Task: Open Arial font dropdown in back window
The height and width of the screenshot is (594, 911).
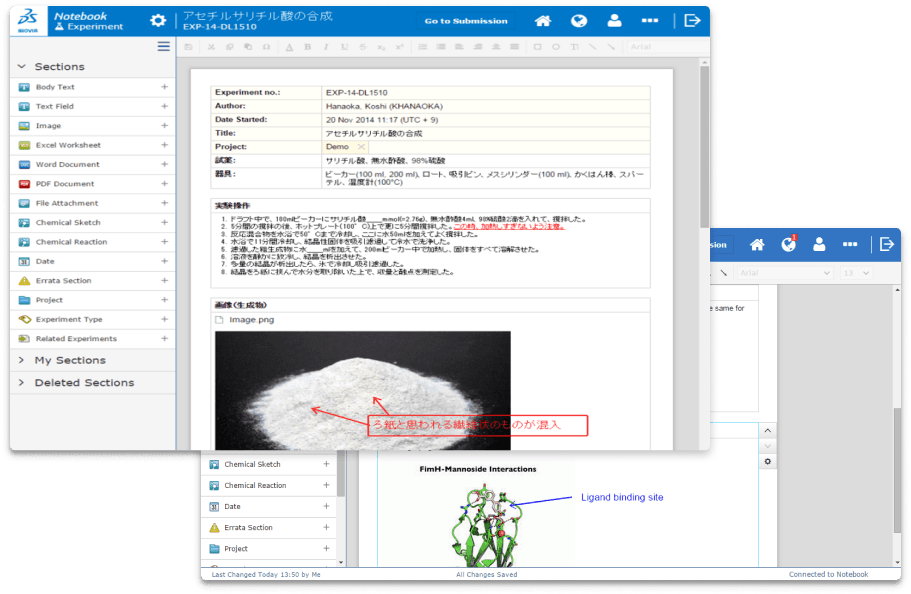Action: [785, 273]
